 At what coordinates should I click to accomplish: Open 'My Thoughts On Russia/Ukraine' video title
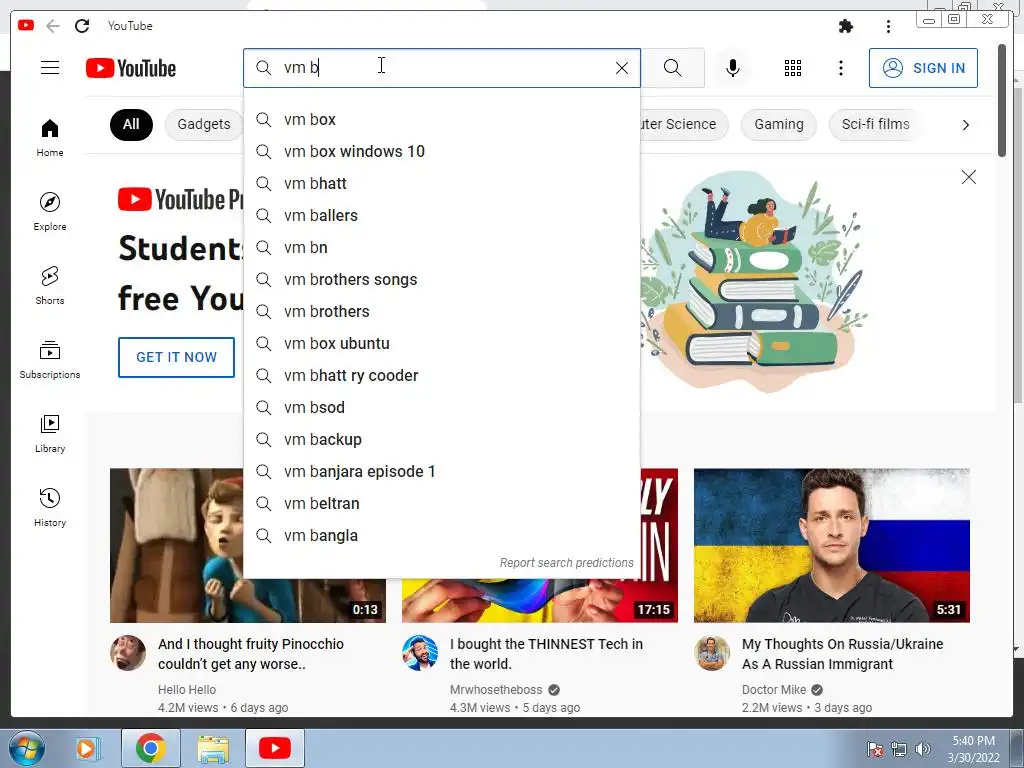coord(842,654)
